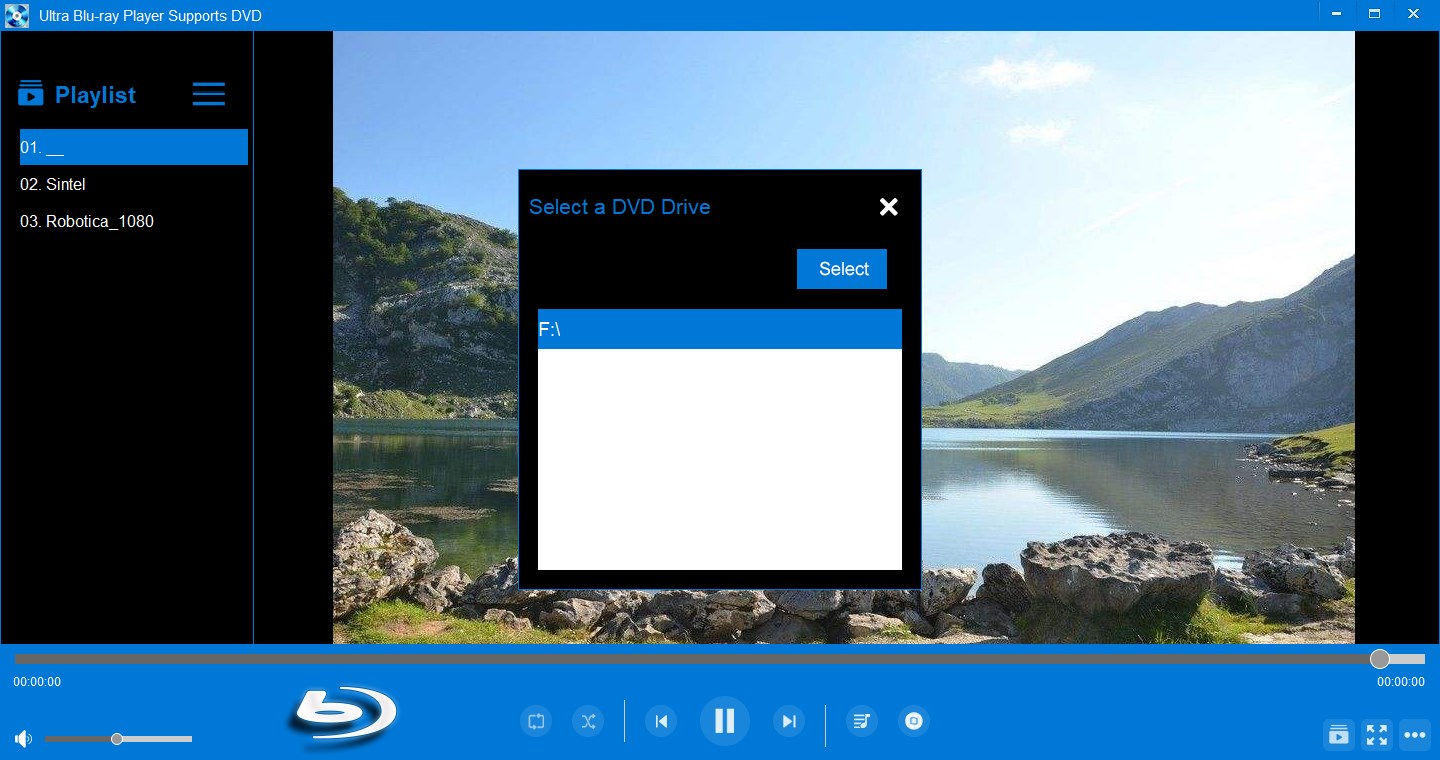1440x760 pixels.
Task: Select Robotica_1080 in the playlist
Action: tap(134, 221)
